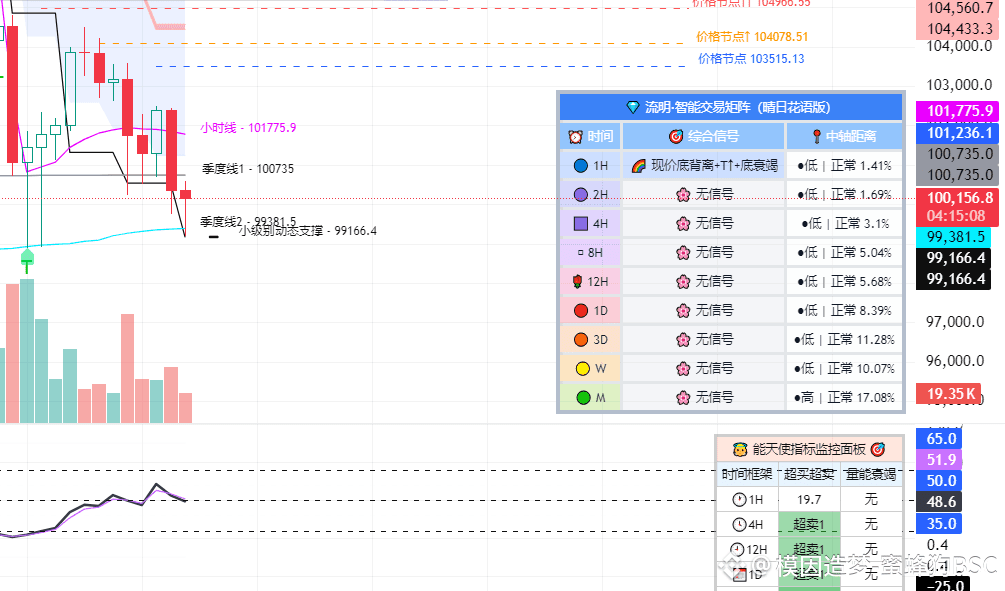The height and width of the screenshot is (591, 1005).
Task: Click the flower icon in 8H signal cell
Action: pos(683,253)
